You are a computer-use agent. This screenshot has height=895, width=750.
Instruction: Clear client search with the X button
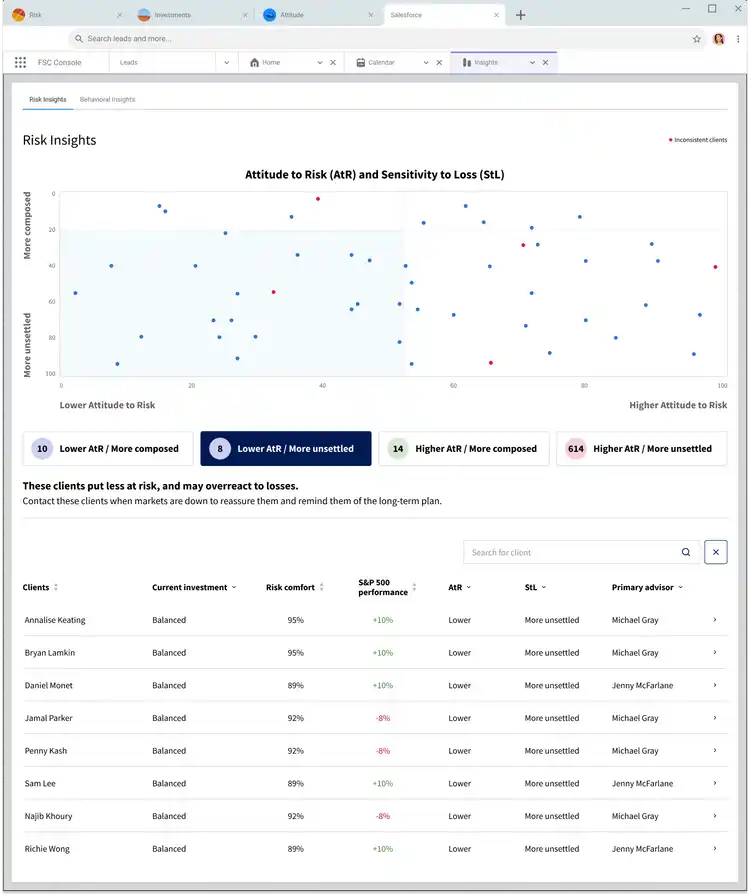pos(715,552)
